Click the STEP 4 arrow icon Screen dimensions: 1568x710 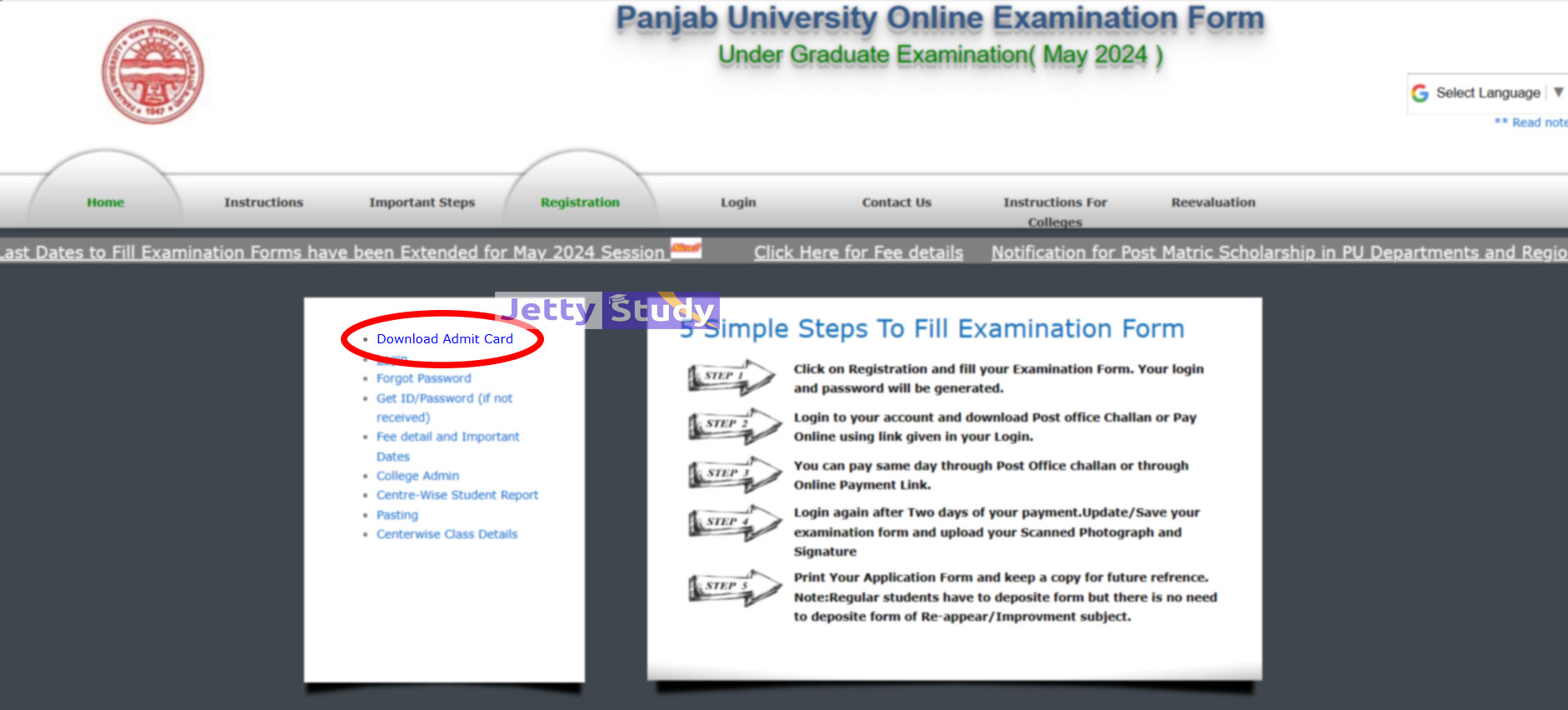click(733, 522)
